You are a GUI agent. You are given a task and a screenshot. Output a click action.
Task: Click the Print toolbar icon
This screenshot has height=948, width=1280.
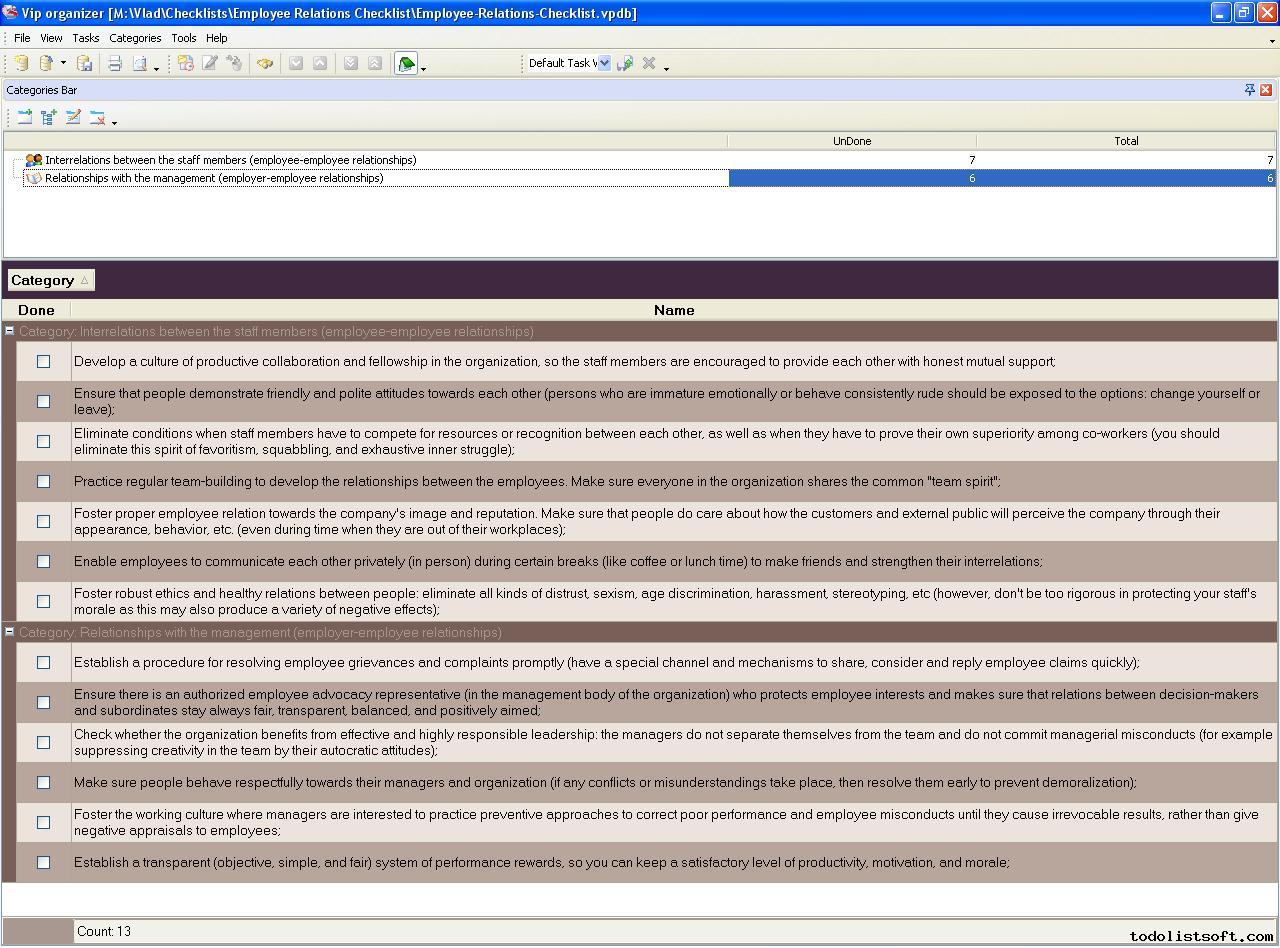115,64
